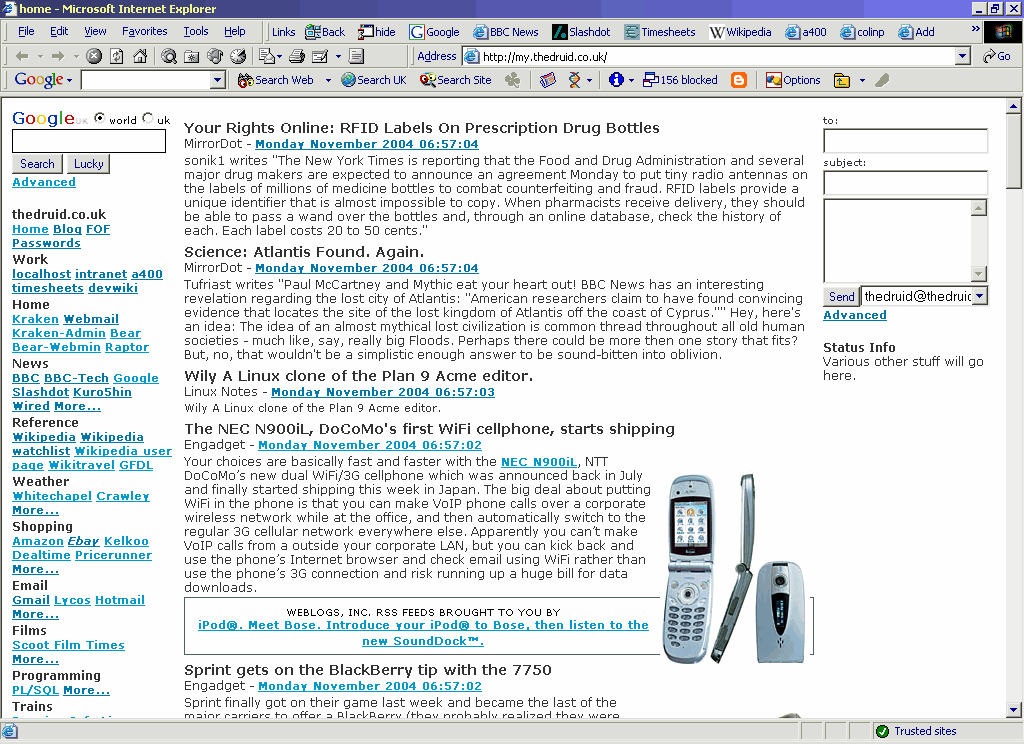The height and width of the screenshot is (744, 1024).
Task: Expand the links bar overflow chevron
Action: (976, 29)
